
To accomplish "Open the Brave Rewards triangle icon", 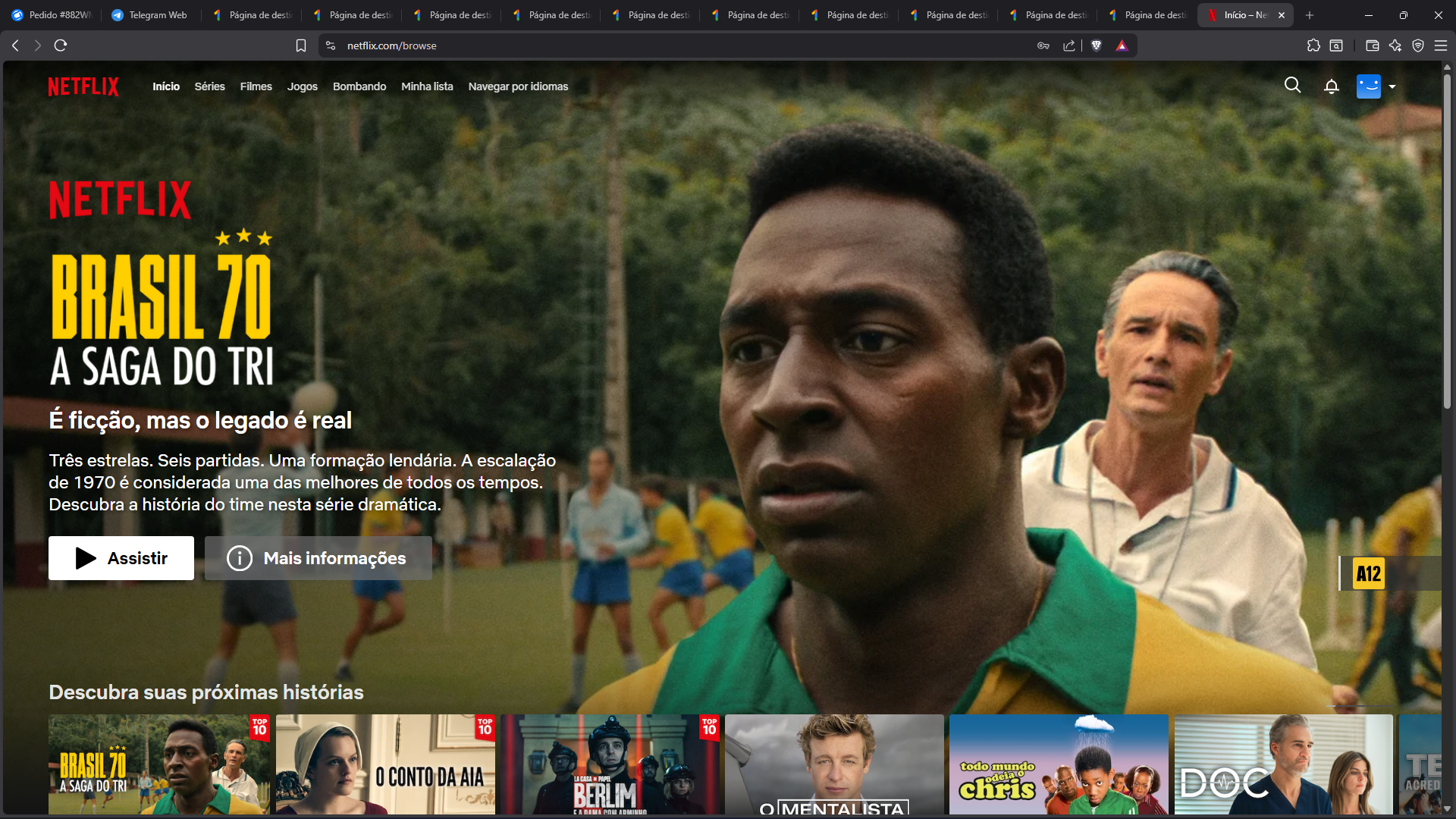I will click(1122, 45).
